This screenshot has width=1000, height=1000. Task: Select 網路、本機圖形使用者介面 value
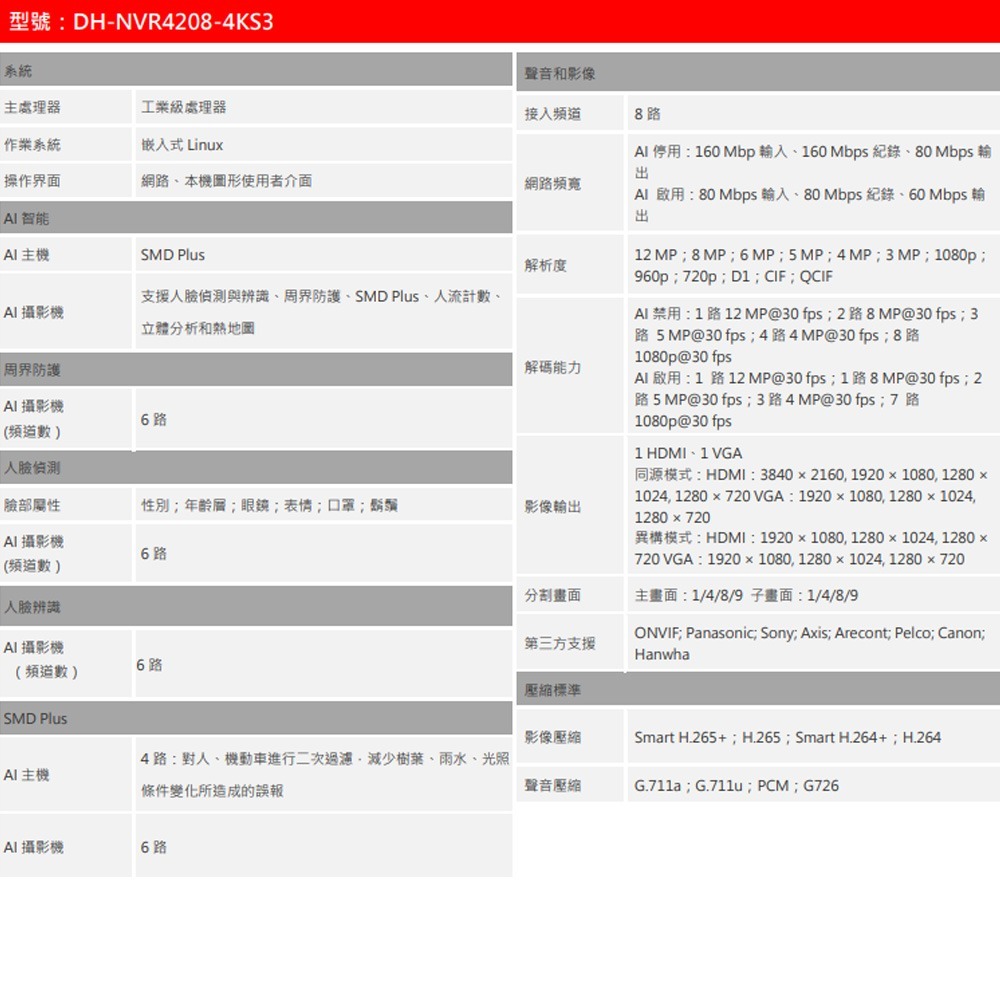point(226,181)
